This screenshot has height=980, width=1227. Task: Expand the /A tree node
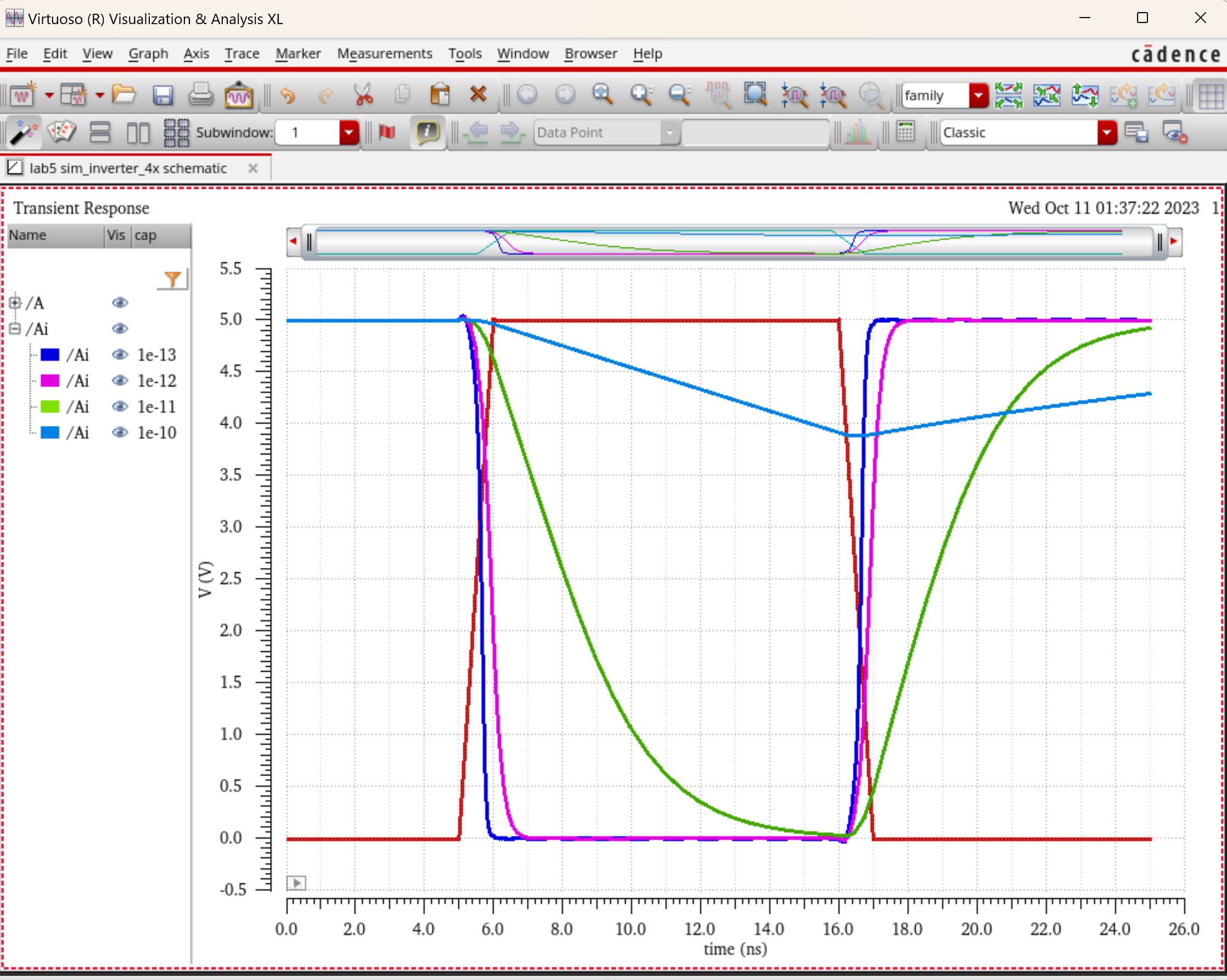(x=15, y=303)
